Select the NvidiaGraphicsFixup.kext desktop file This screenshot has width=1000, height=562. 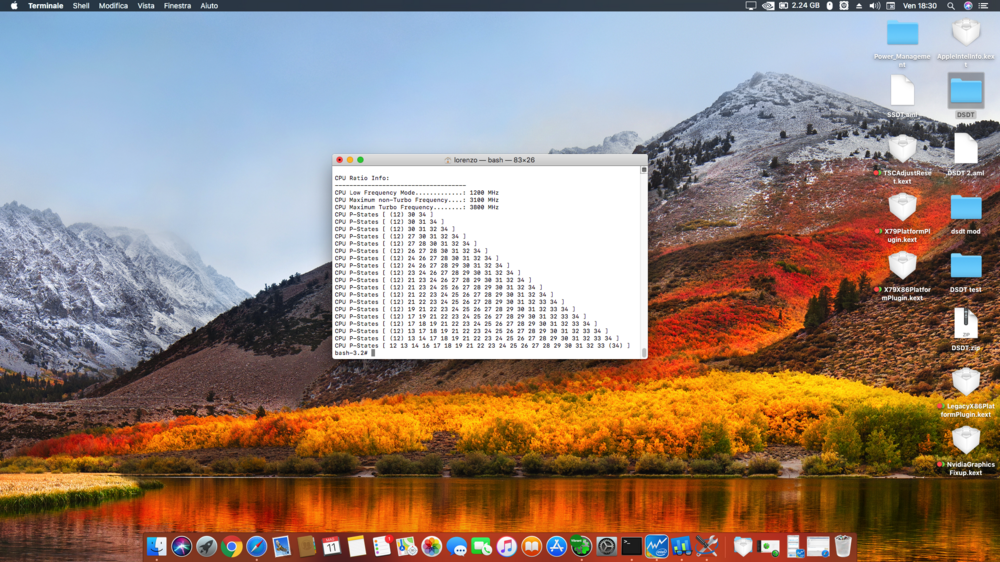tap(965, 441)
